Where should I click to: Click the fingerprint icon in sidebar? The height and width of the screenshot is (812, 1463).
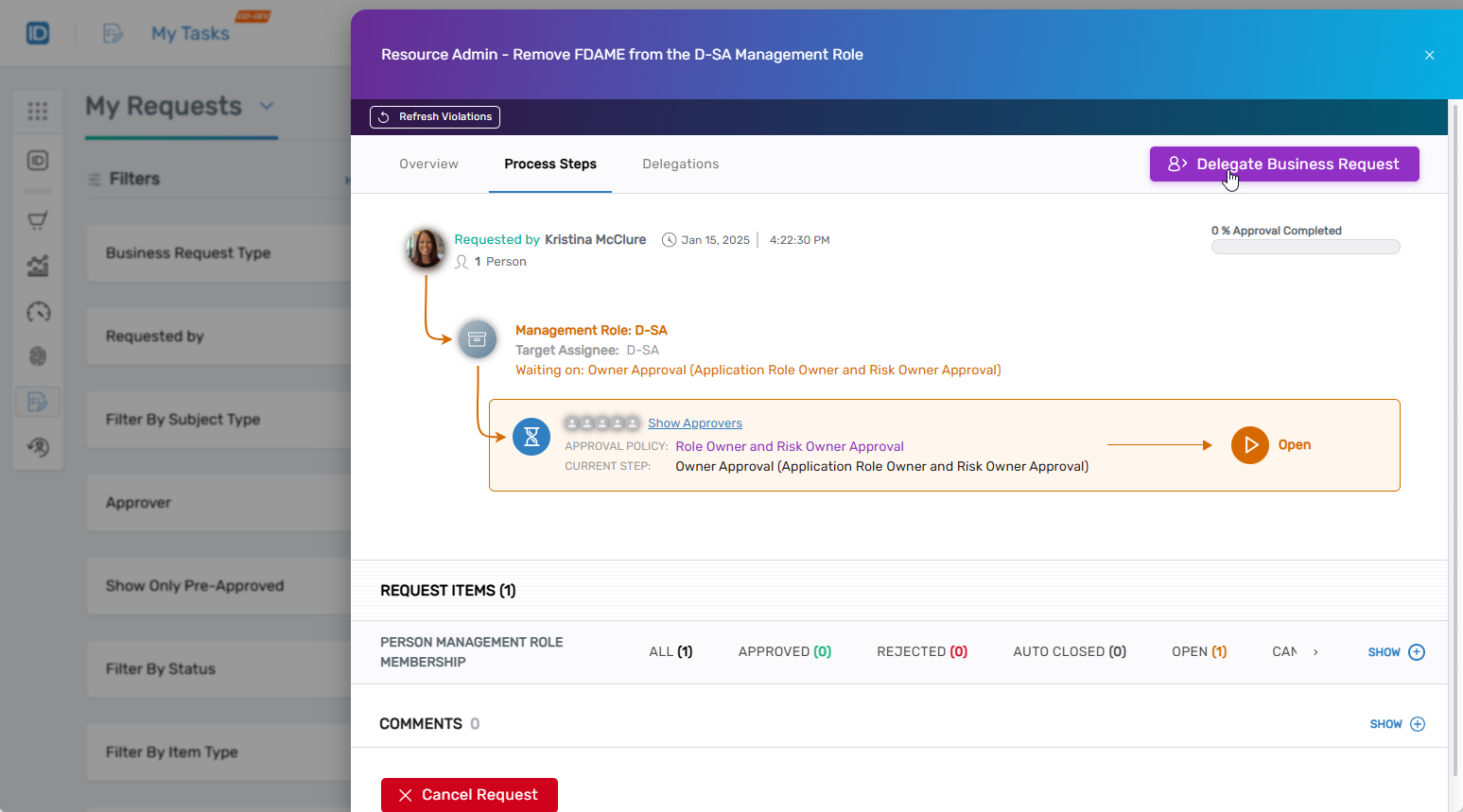38,356
